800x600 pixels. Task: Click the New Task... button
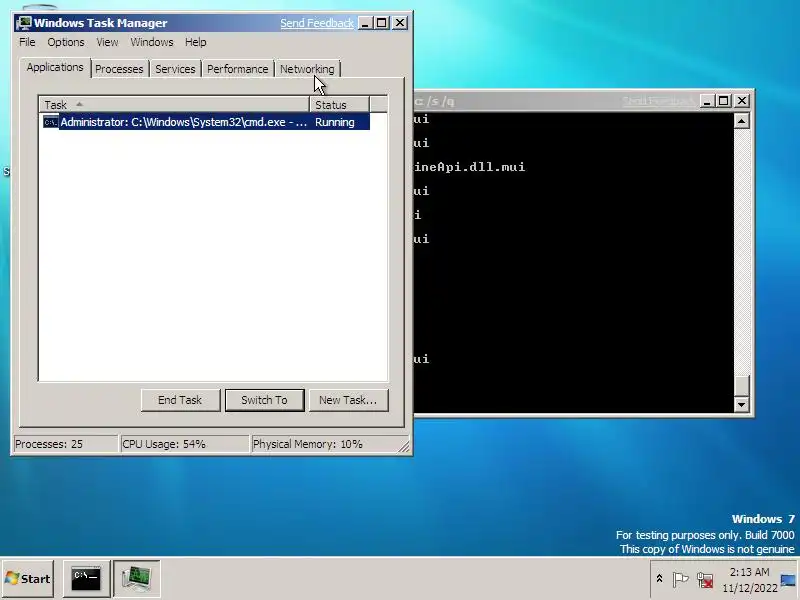point(348,400)
